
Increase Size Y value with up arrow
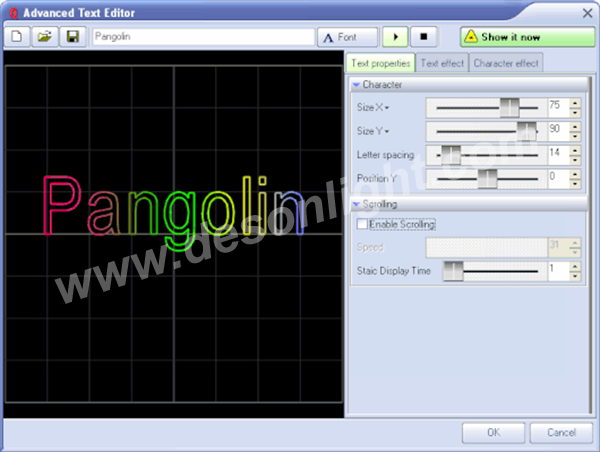coord(575,127)
